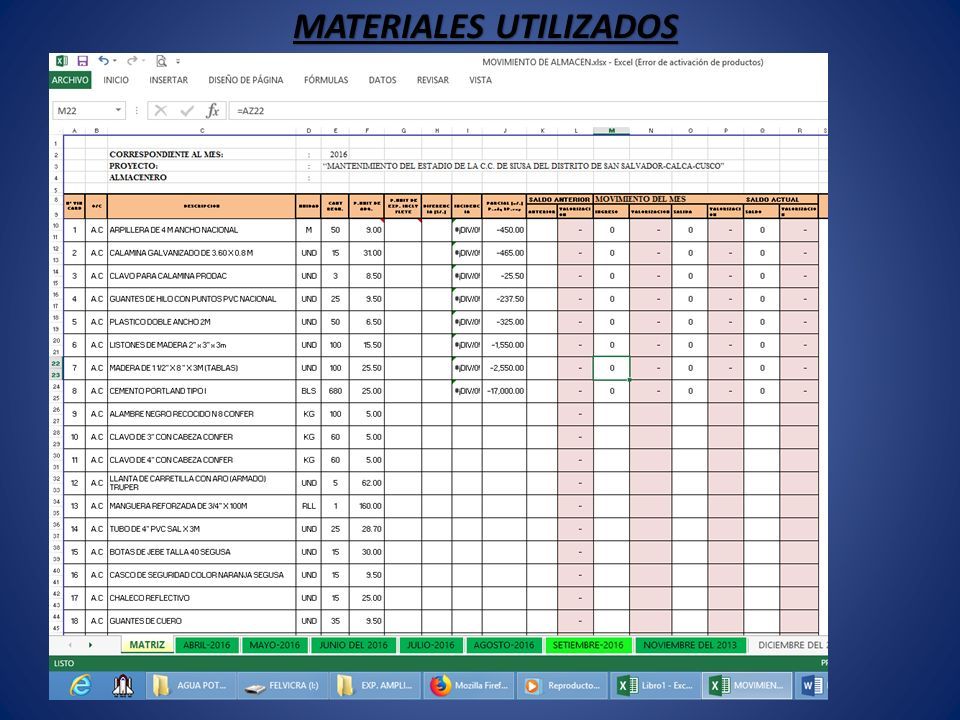Image resolution: width=960 pixels, height=720 pixels.
Task: Switch to Mozilla Firefox in taskbar
Action: [469, 686]
